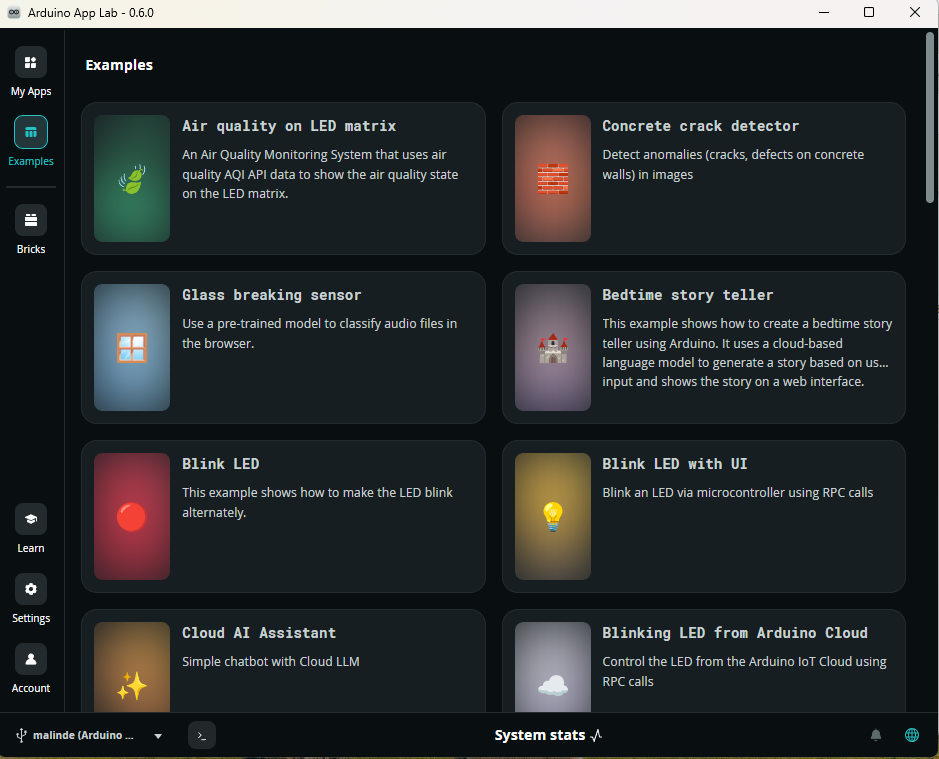Open the Learn section icon
This screenshot has height=759, width=939.
(31, 520)
